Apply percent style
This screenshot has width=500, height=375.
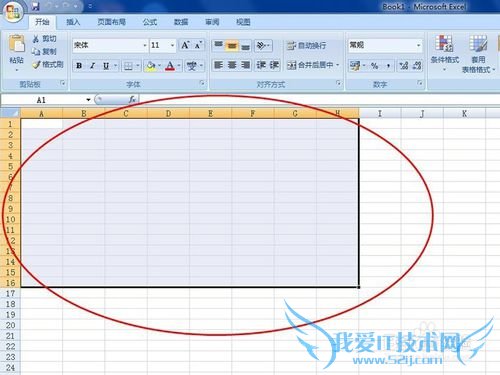point(375,66)
